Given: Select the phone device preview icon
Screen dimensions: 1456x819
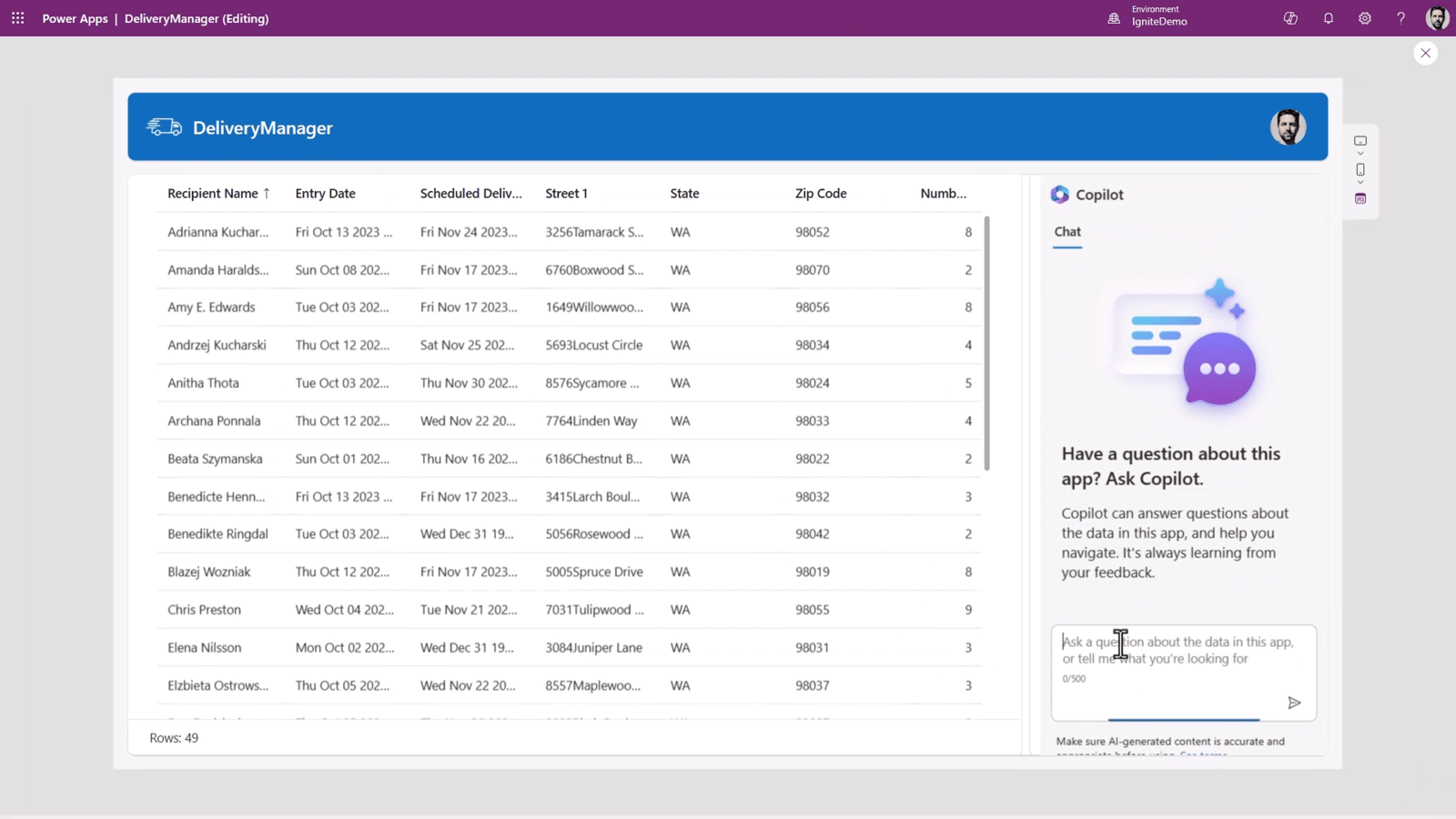Looking at the screenshot, I should point(1360,169).
